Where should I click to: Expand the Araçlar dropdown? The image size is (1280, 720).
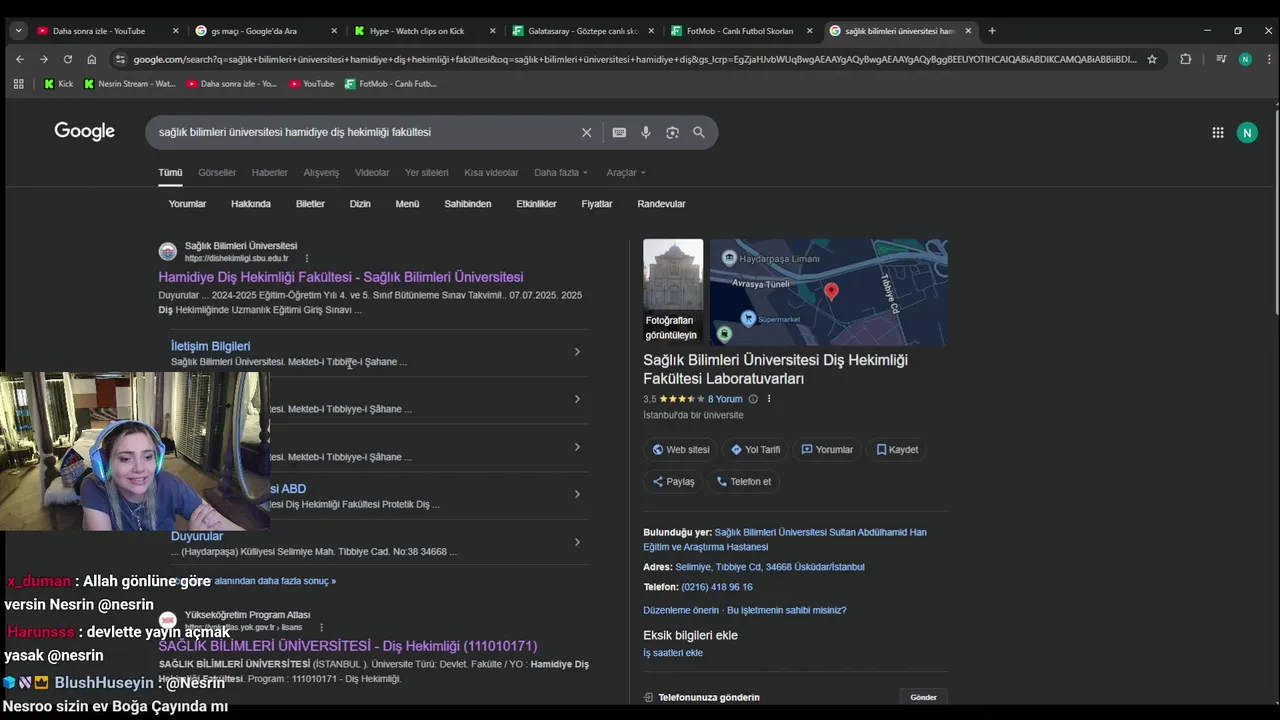(x=626, y=172)
